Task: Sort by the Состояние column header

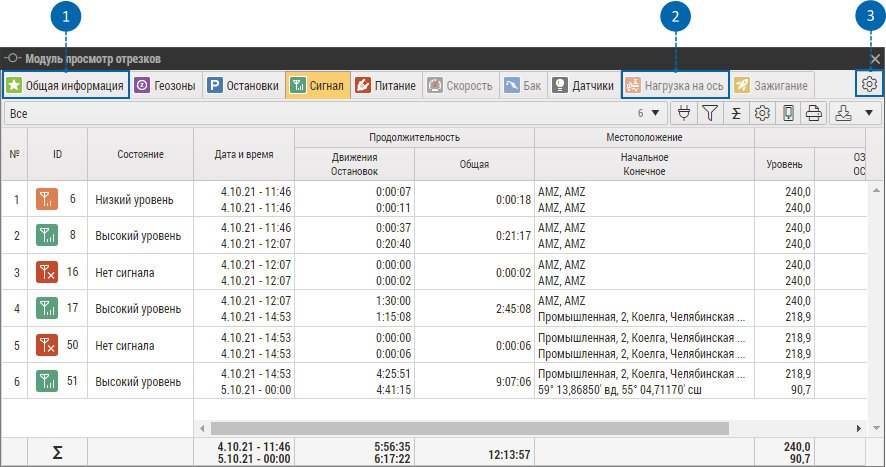Action: click(140, 154)
